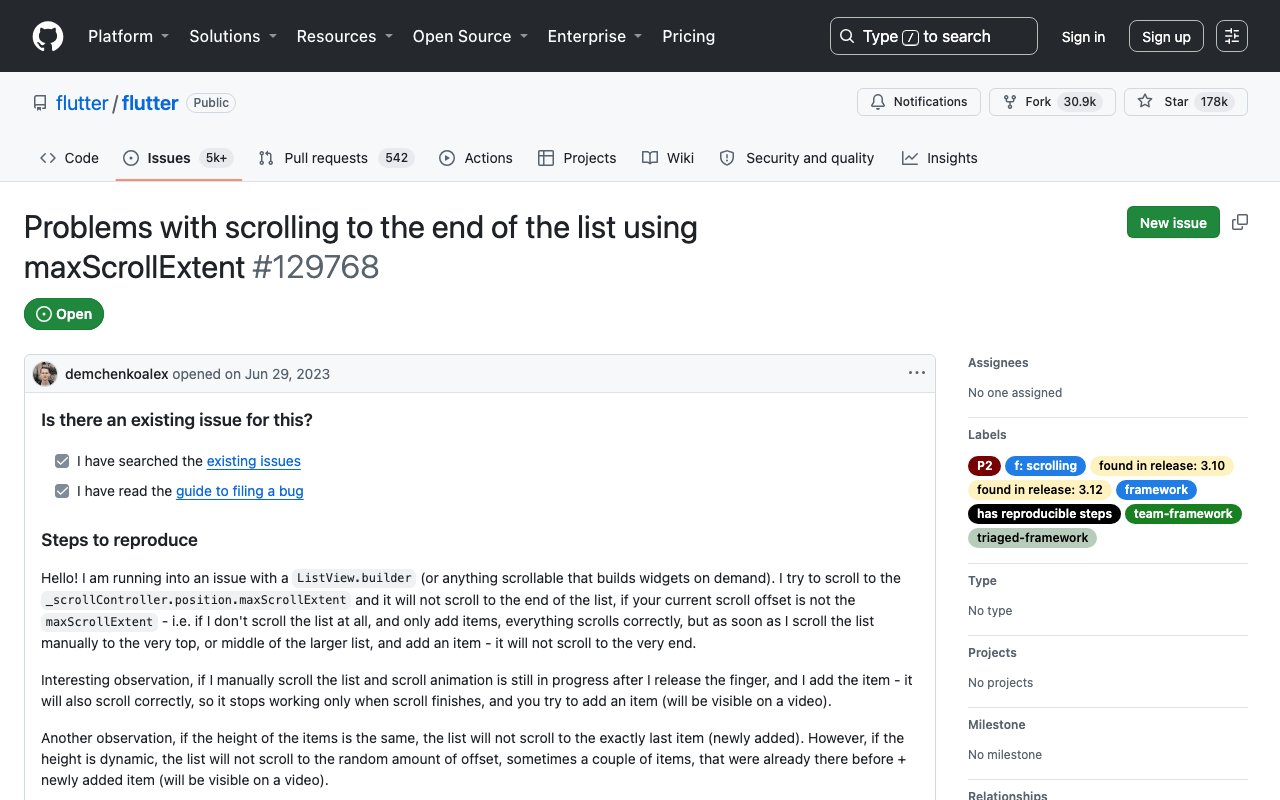
Task: Click the 'No one assigned' text
Action: (x=1015, y=393)
